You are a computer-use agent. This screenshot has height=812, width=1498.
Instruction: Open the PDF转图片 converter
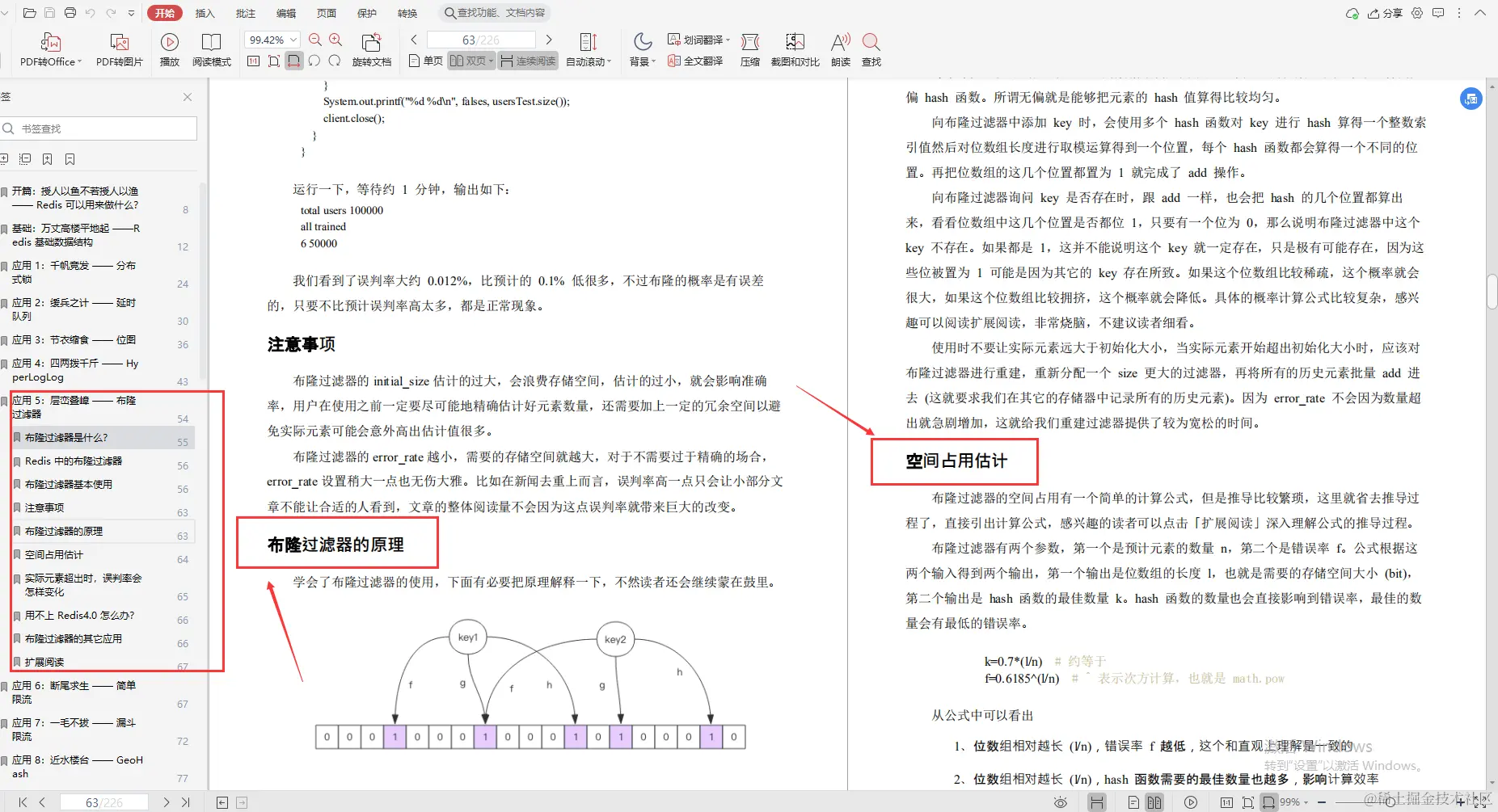(120, 50)
